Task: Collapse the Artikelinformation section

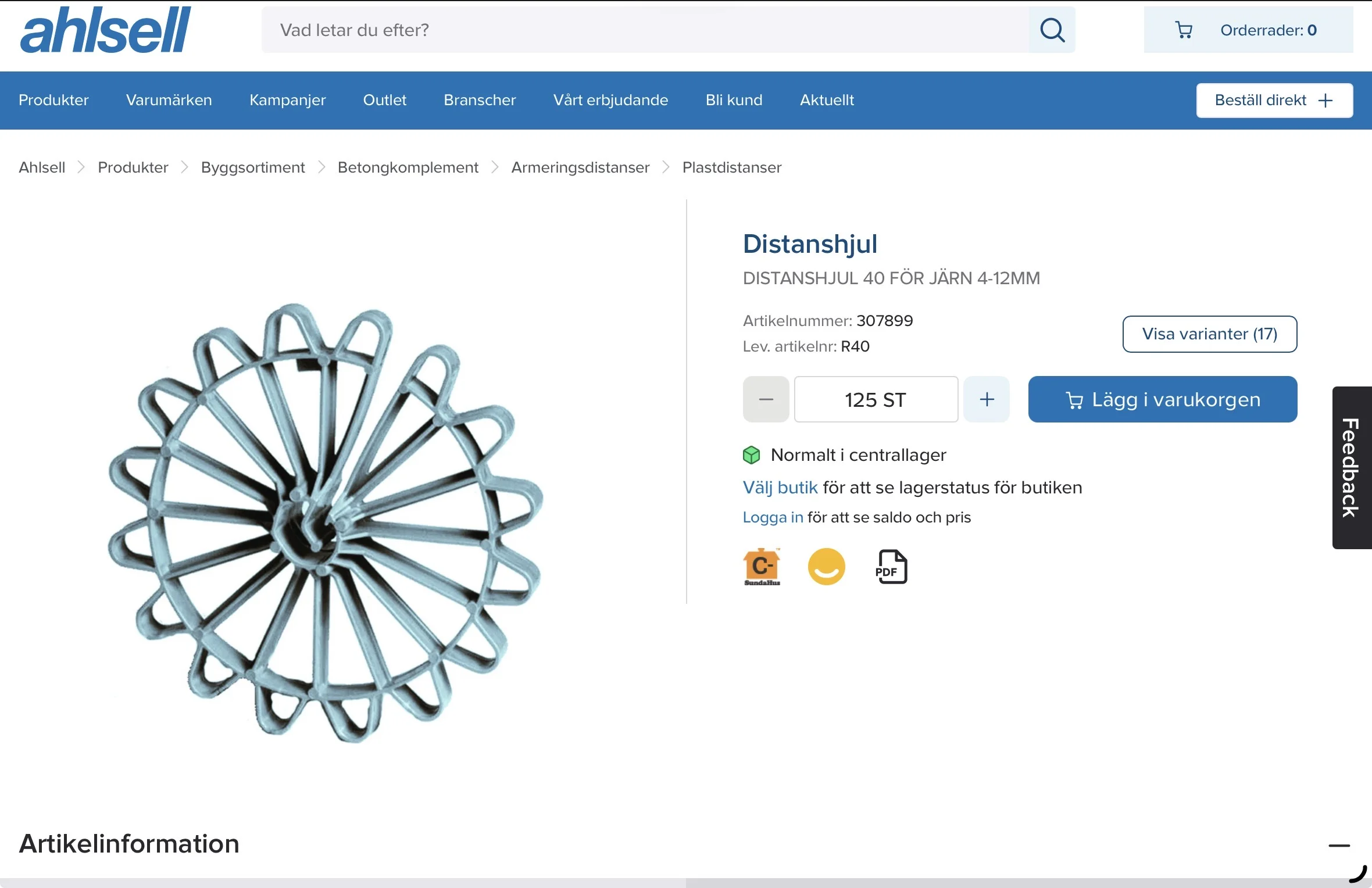Action: 1339,846
